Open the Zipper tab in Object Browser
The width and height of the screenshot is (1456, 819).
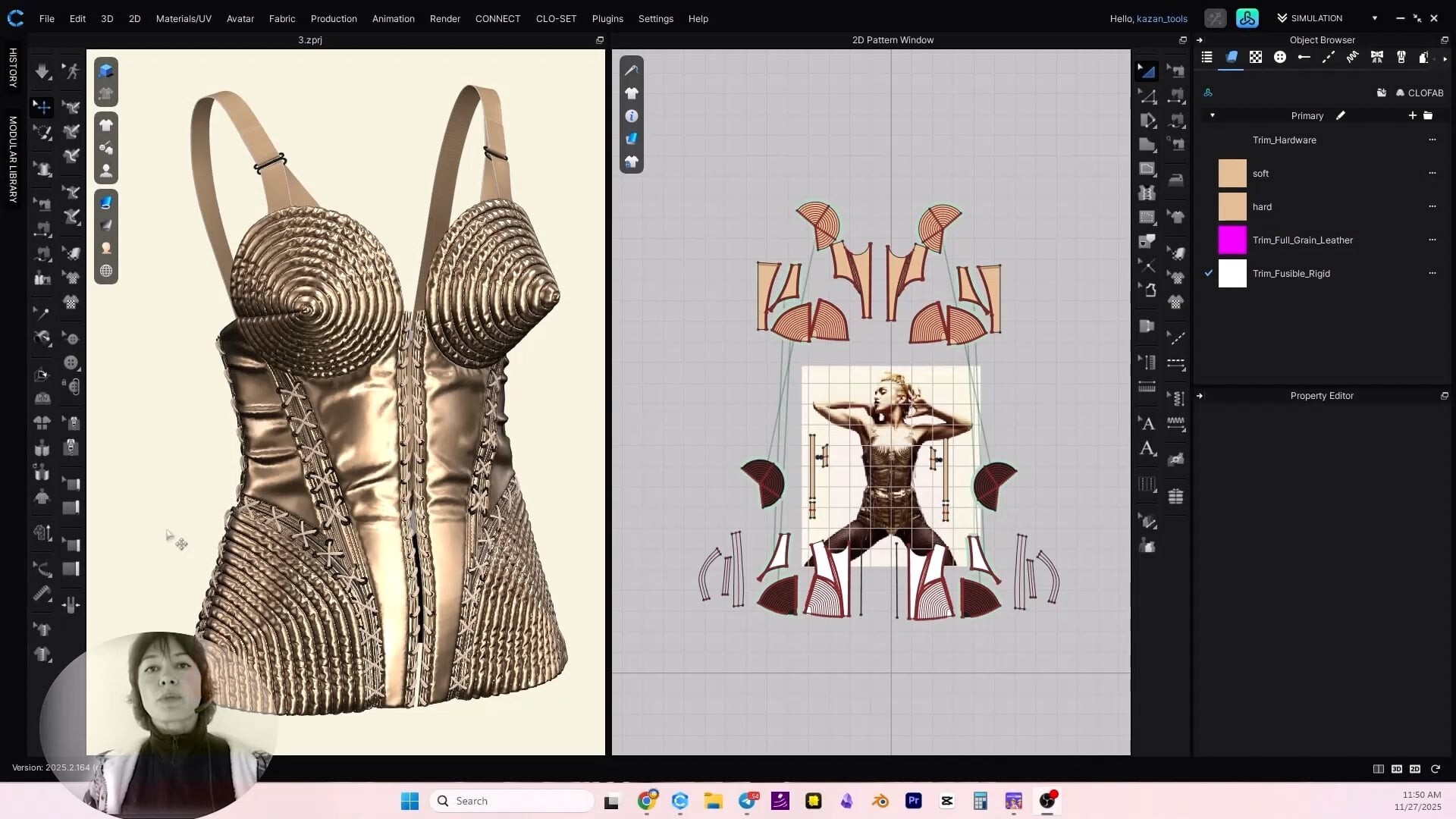1401,57
